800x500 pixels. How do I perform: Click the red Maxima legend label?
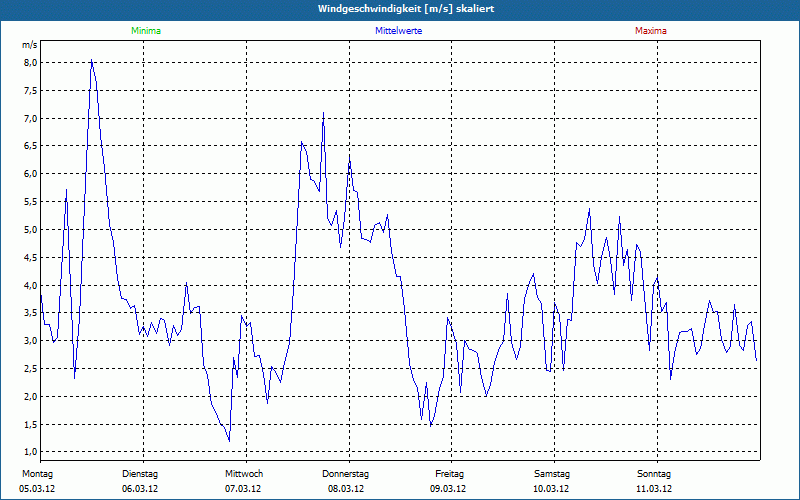tap(651, 31)
